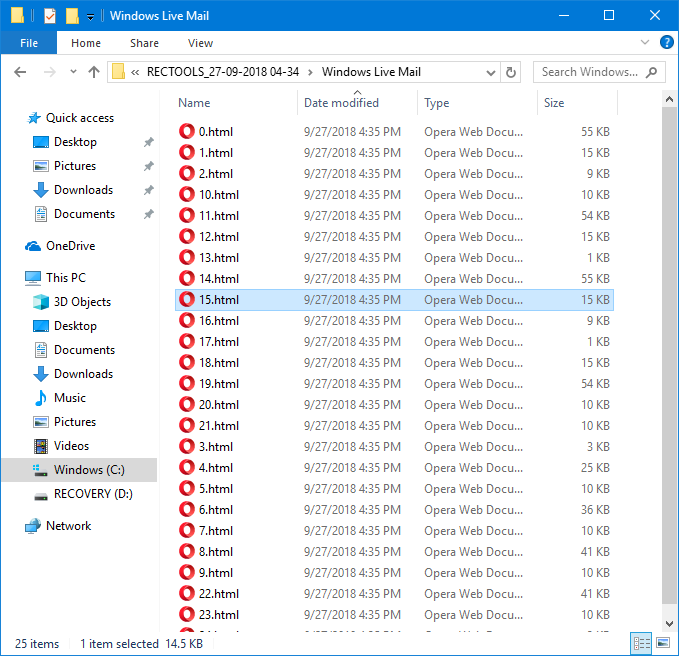Click the Opera icon of 18.html
Viewport: 679px width, 656px height.
[187, 362]
